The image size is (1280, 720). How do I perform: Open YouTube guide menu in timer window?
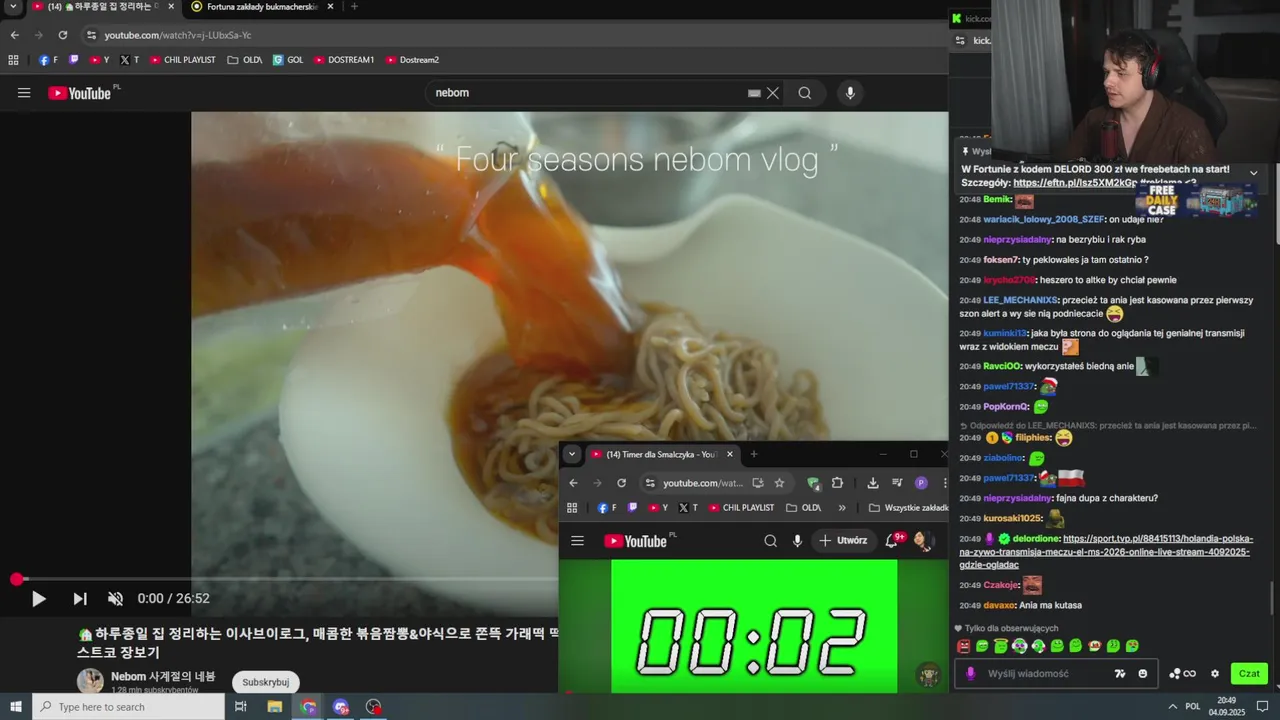tap(577, 541)
